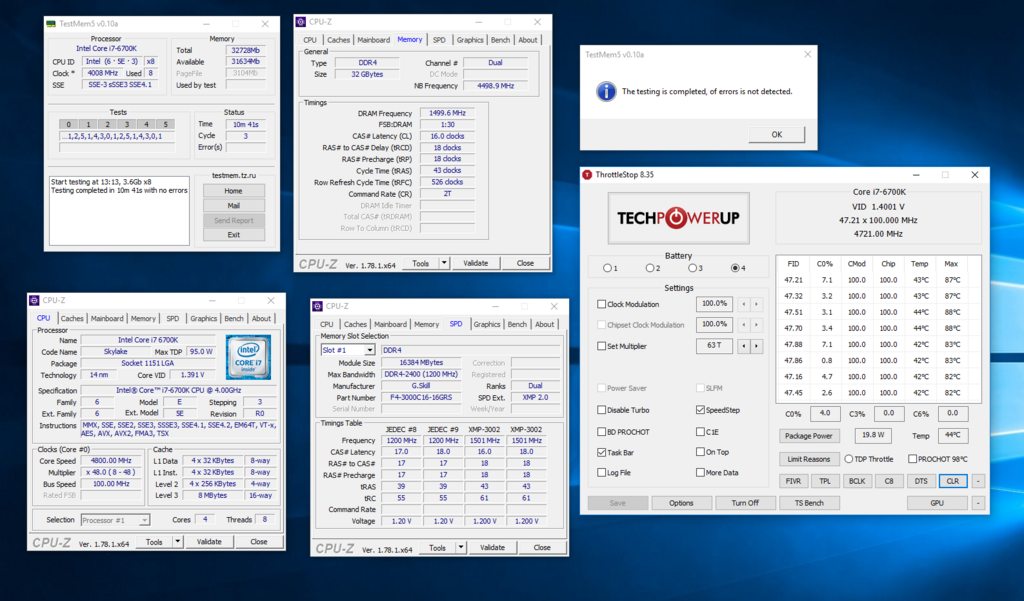
Task: Decrease Set Multiplier with left arrow
Action: [743, 346]
